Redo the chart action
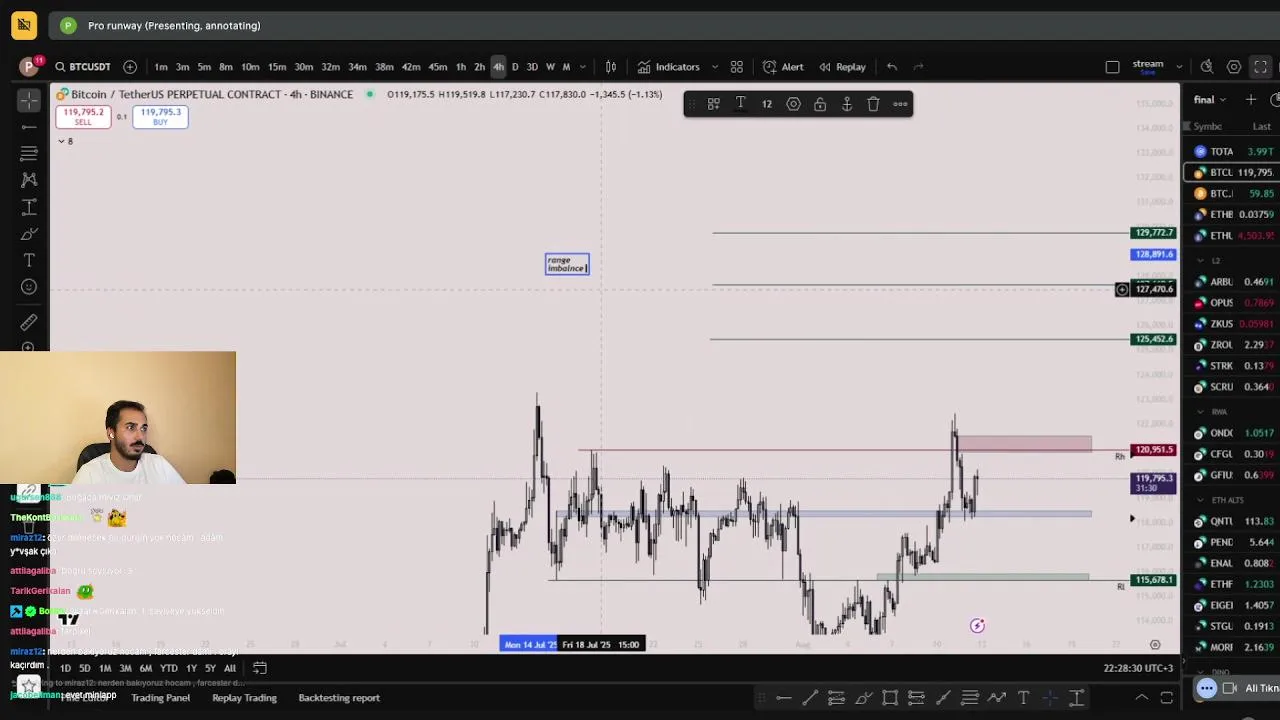This screenshot has height=720, width=1280. pyautogui.click(x=918, y=67)
